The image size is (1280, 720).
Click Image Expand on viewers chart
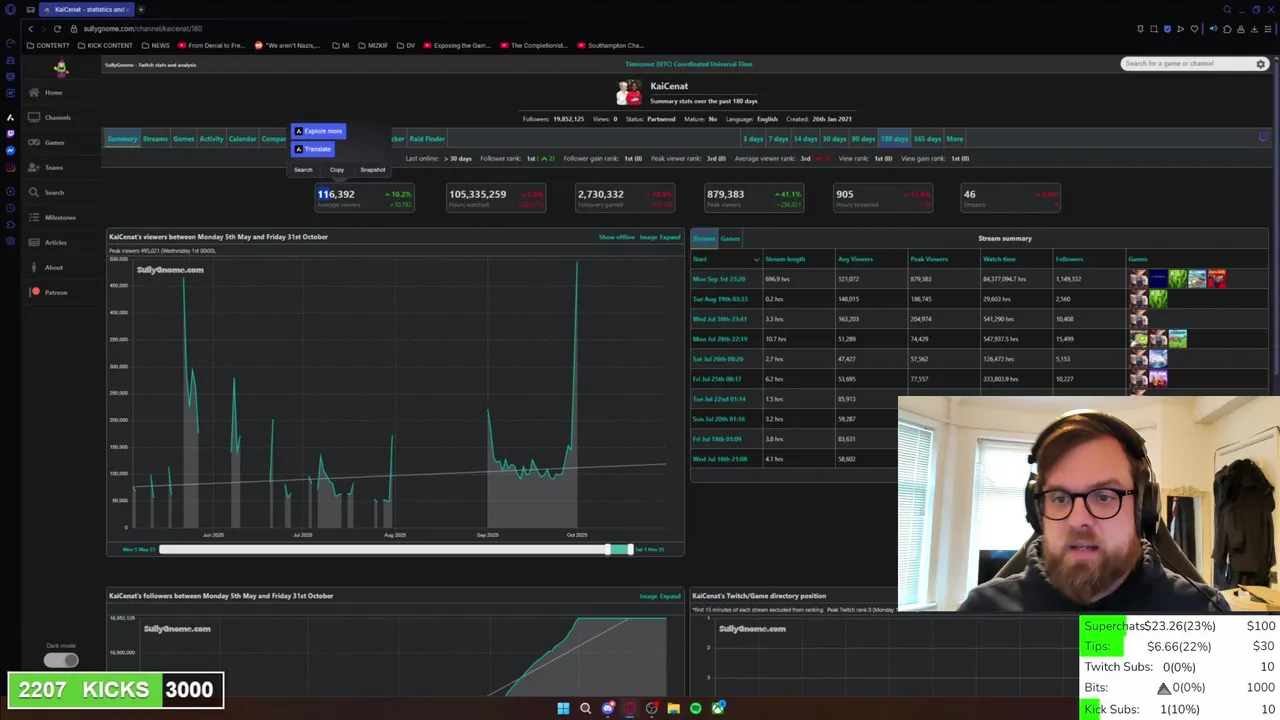coord(660,237)
